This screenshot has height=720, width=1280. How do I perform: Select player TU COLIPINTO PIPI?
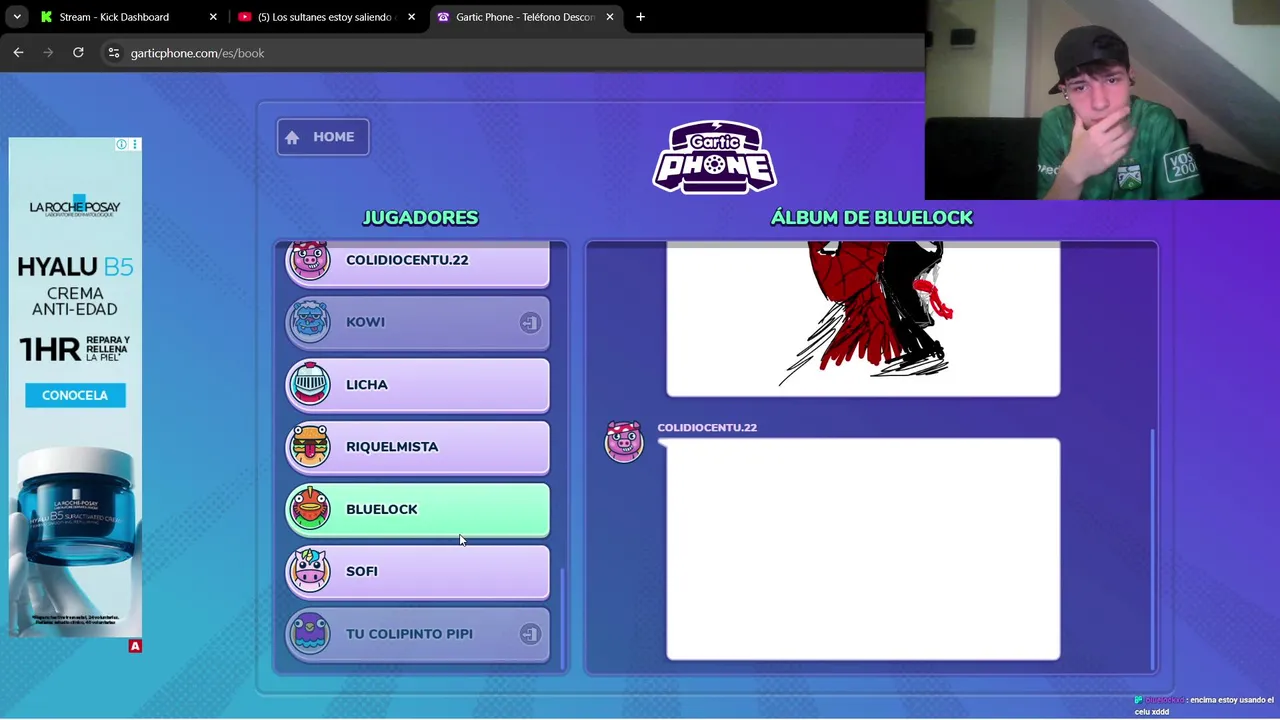[418, 634]
